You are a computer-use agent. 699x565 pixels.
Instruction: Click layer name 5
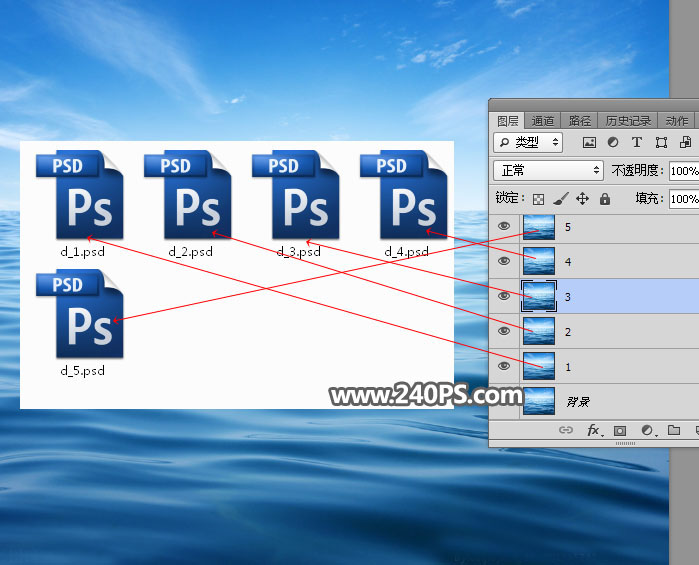(567, 227)
